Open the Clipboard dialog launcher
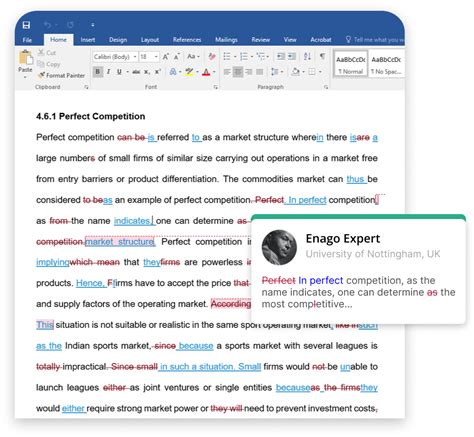474x437 pixels. tap(86, 87)
